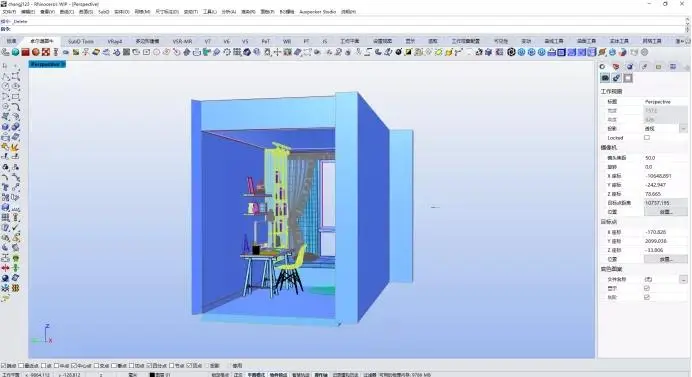Toggle the checked fifth osnap checkbox
The image size is (692, 377).
[74, 366]
